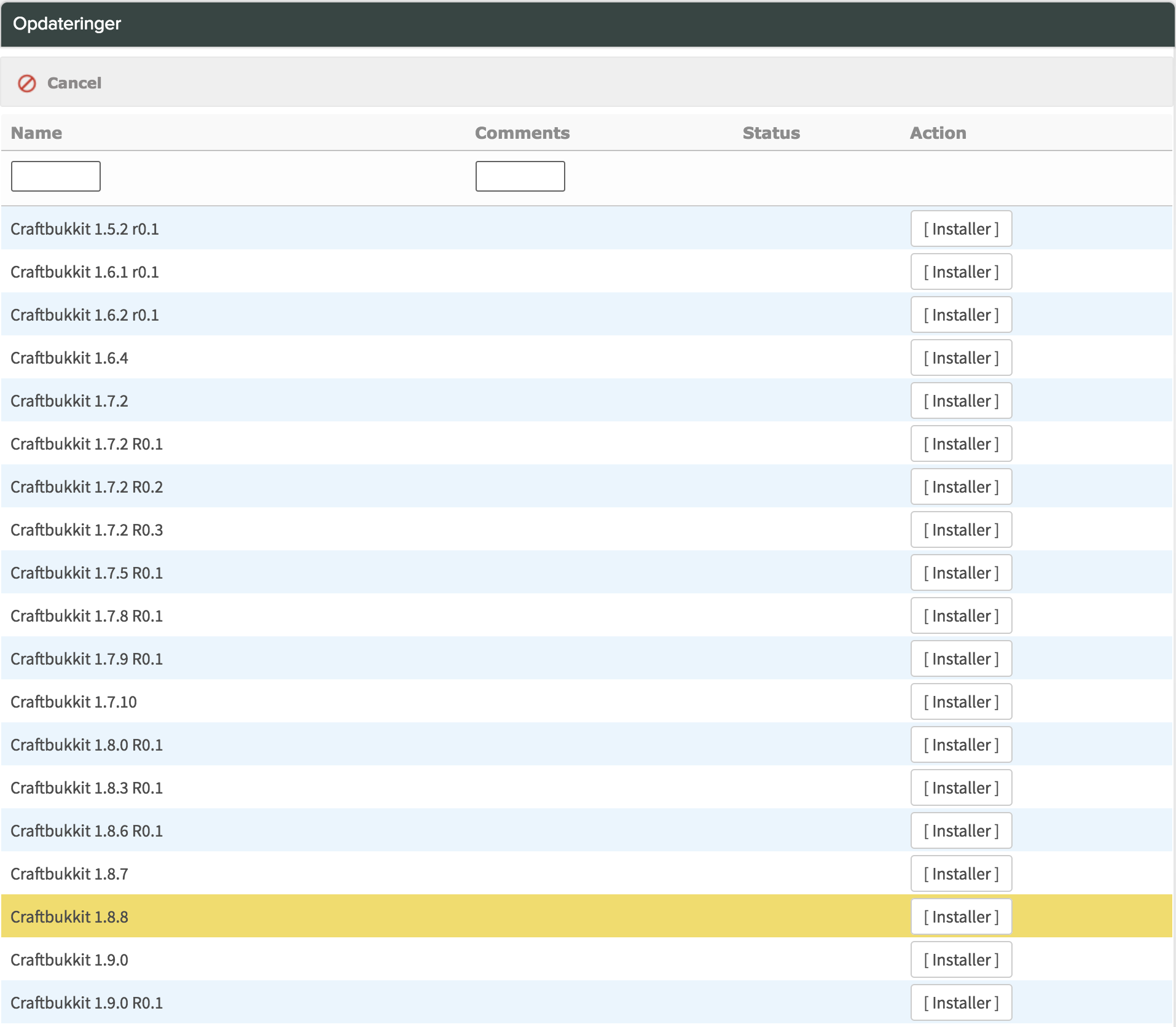
Task: Install Craftbukkit 1.9.0 R0.1
Action: tap(962, 1002)
